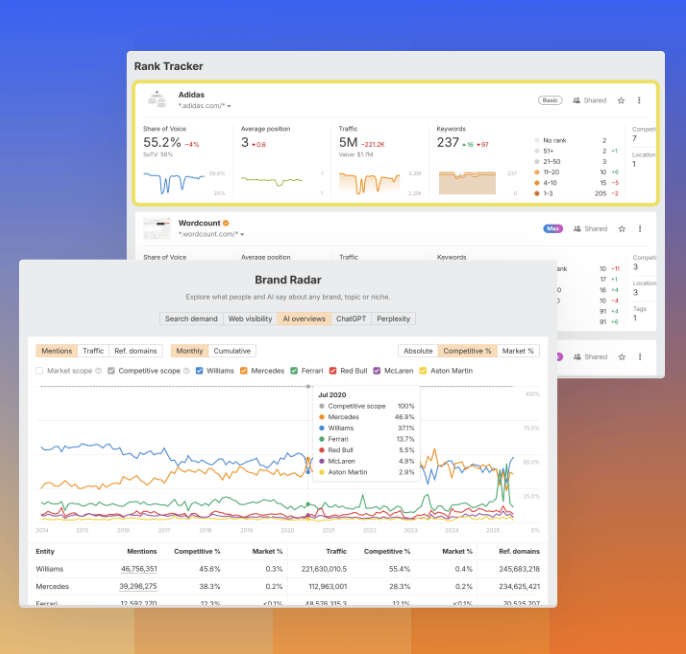Click the 4–10 keyword rank legend row
The height and width of the screenshot is (654, 686).
(x=577, y=183)
